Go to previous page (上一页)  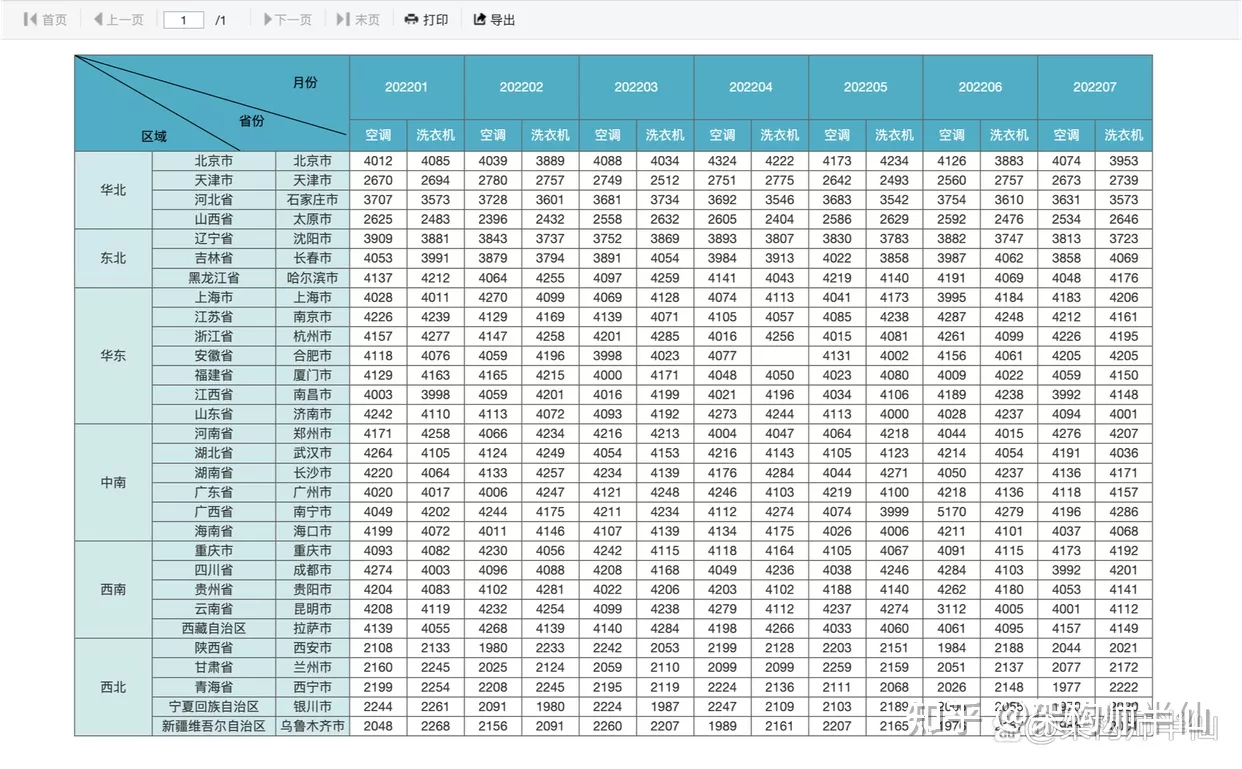point(118,19)
